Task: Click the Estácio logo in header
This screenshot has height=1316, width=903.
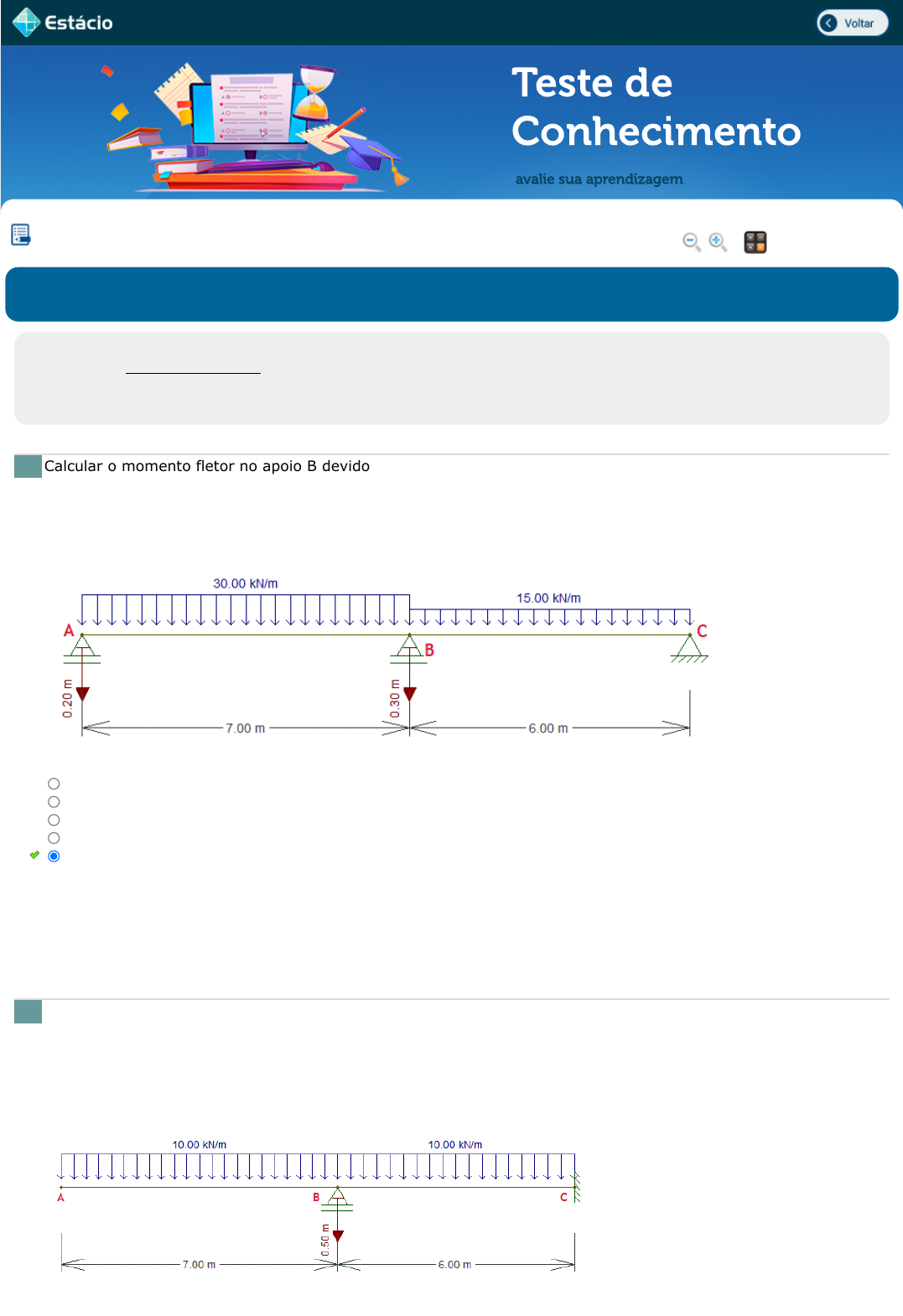Action: pyautogui.click(x=63, y=23)
